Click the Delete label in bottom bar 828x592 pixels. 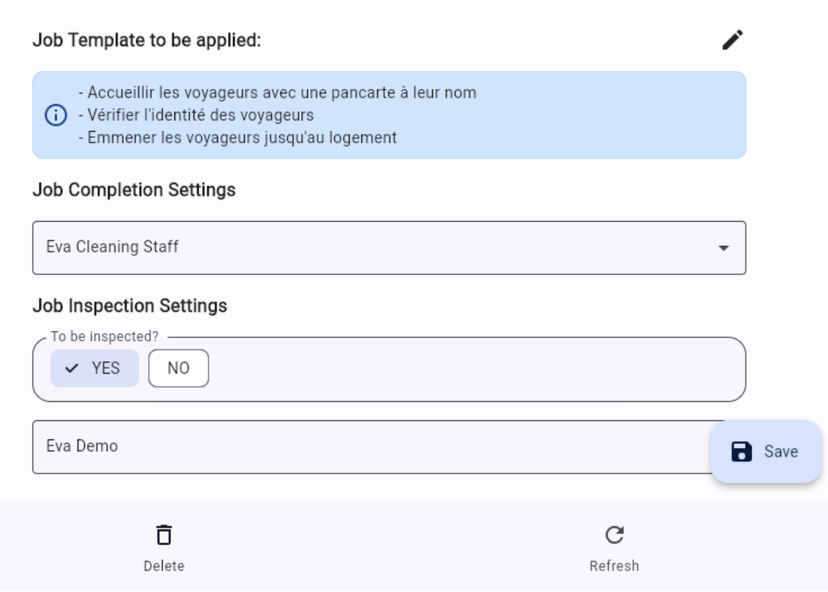(164, 566)
